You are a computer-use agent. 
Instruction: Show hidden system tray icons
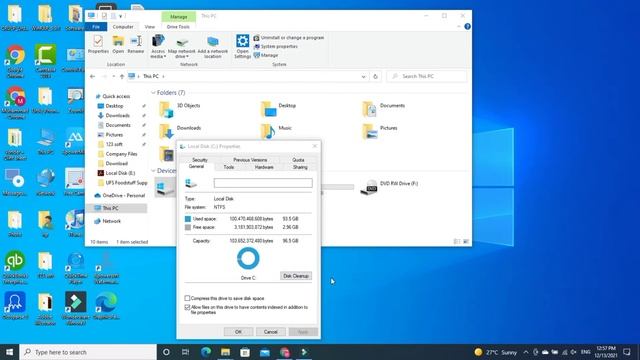coord(526,352)
